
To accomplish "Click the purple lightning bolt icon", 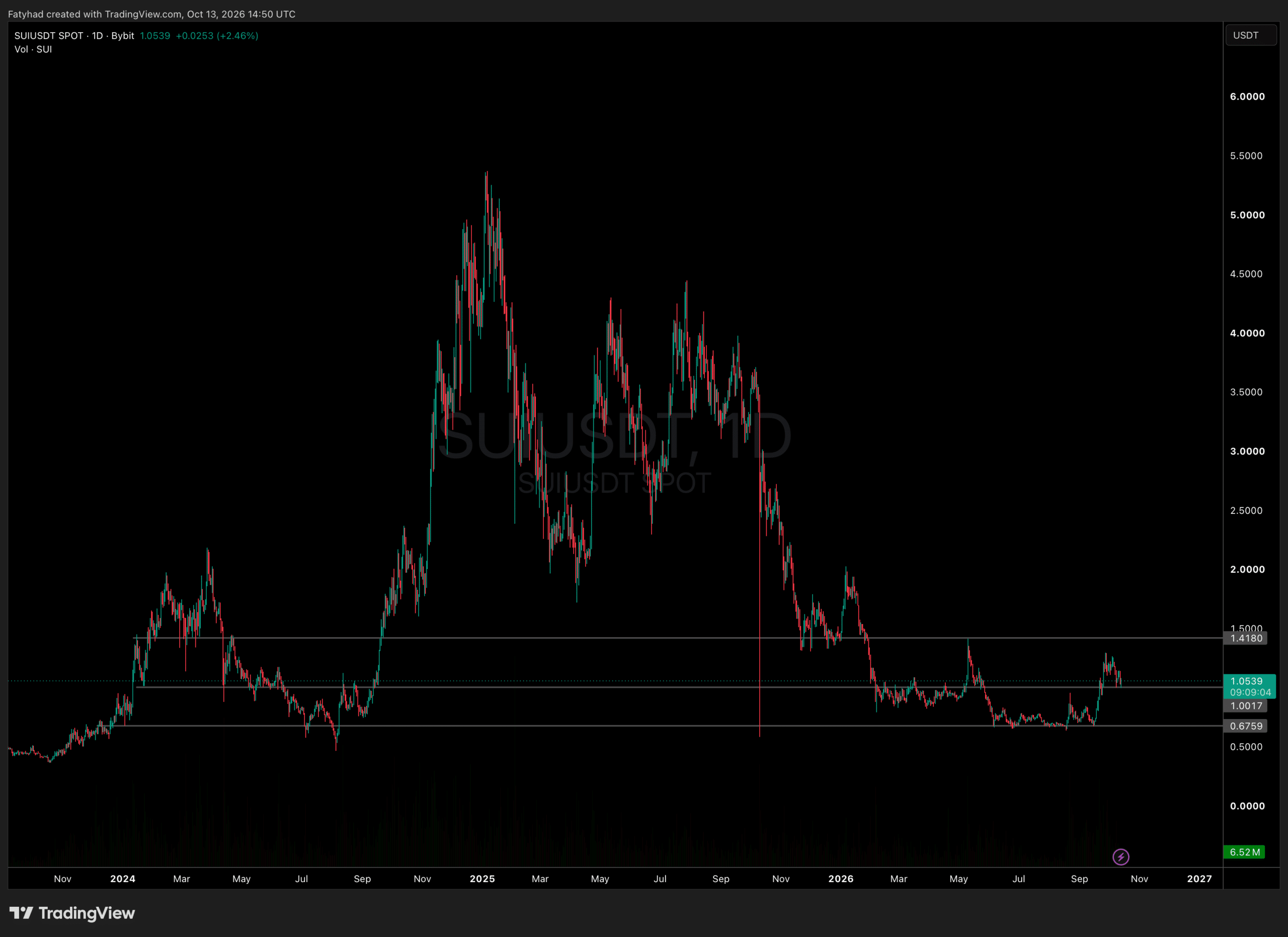I will coord(1120,856).
